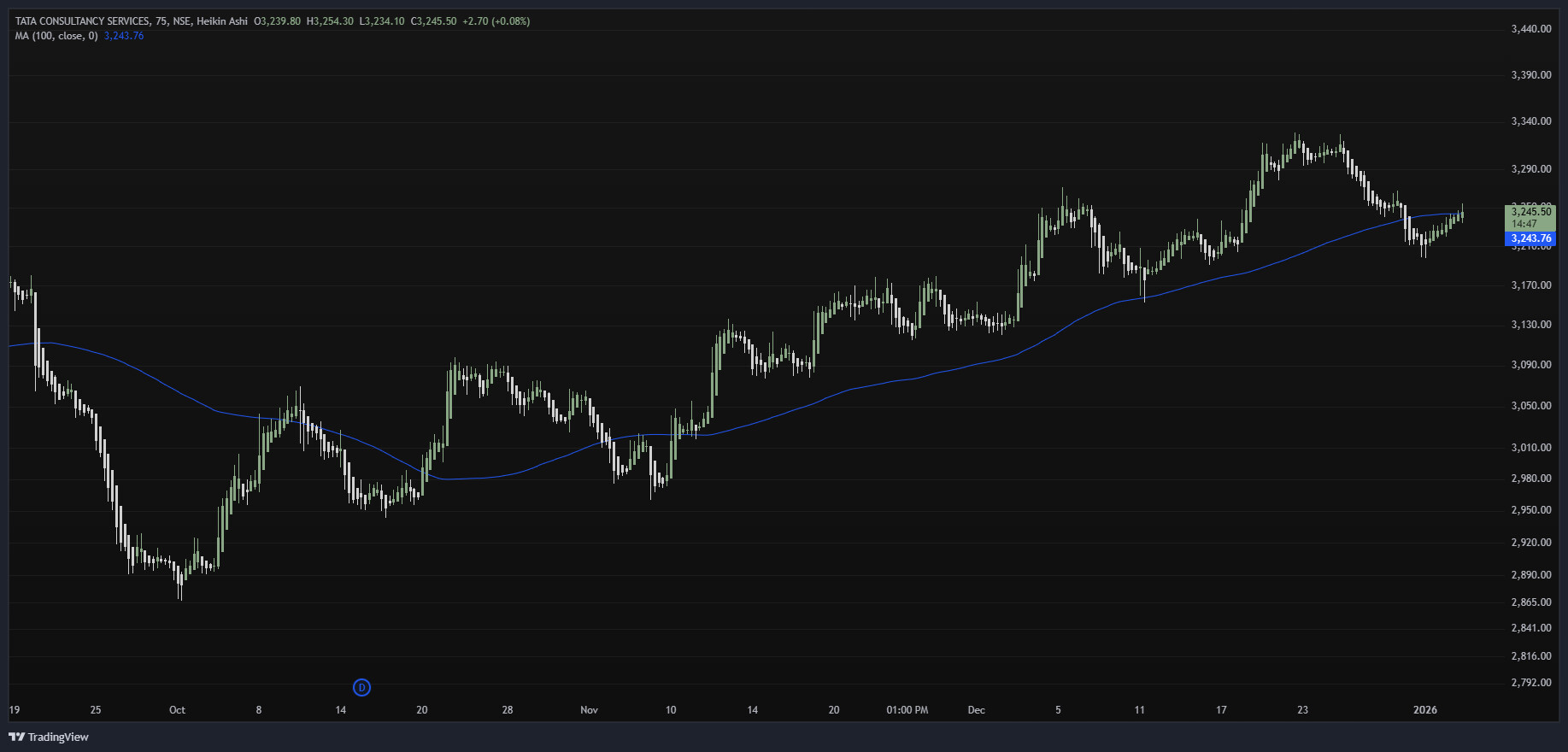Click the +2.70 (+0.08%) change value in header

(496, 21)
